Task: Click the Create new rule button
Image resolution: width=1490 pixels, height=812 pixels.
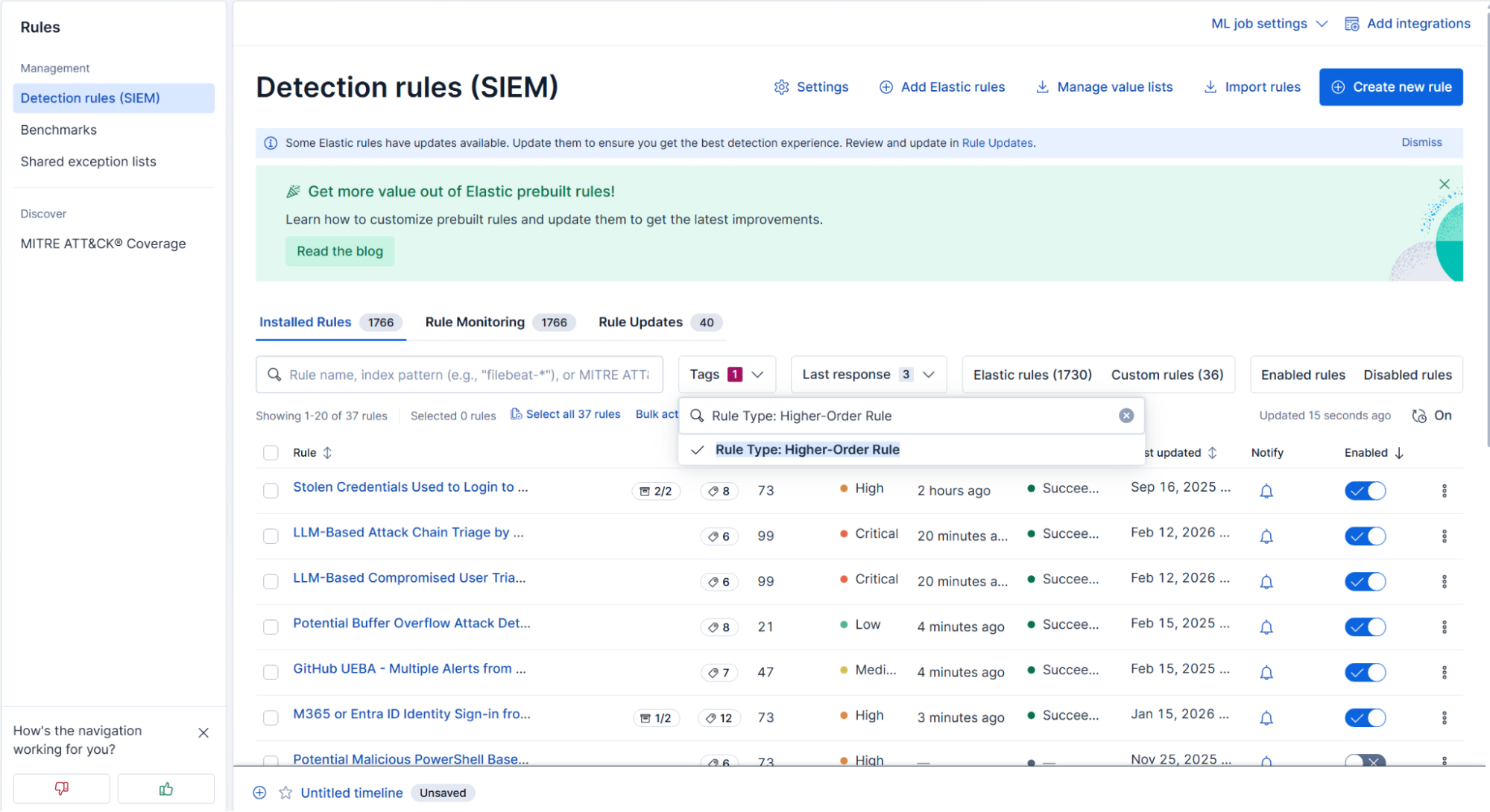Action: pyautogui.click(x=1390, y=87)
